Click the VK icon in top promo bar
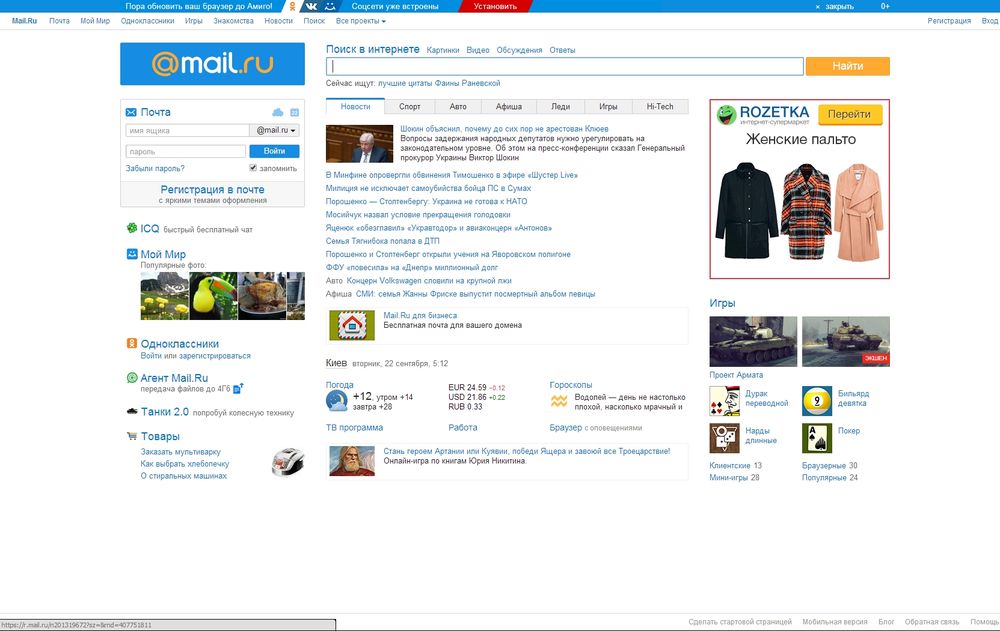This screenshot has height=631, width=1000. coord(311,6)
